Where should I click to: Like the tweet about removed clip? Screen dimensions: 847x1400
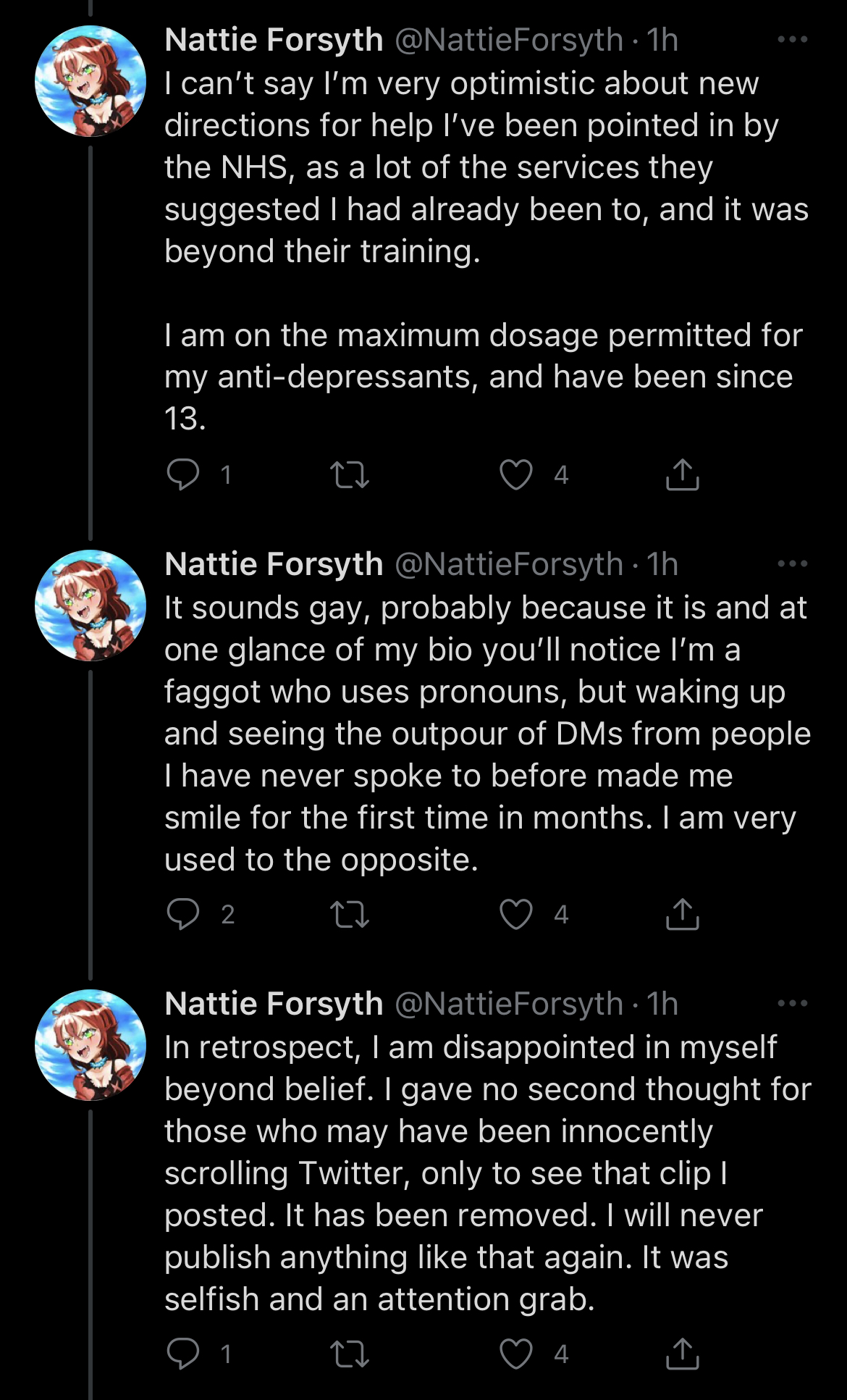[x=516, y=1354]
